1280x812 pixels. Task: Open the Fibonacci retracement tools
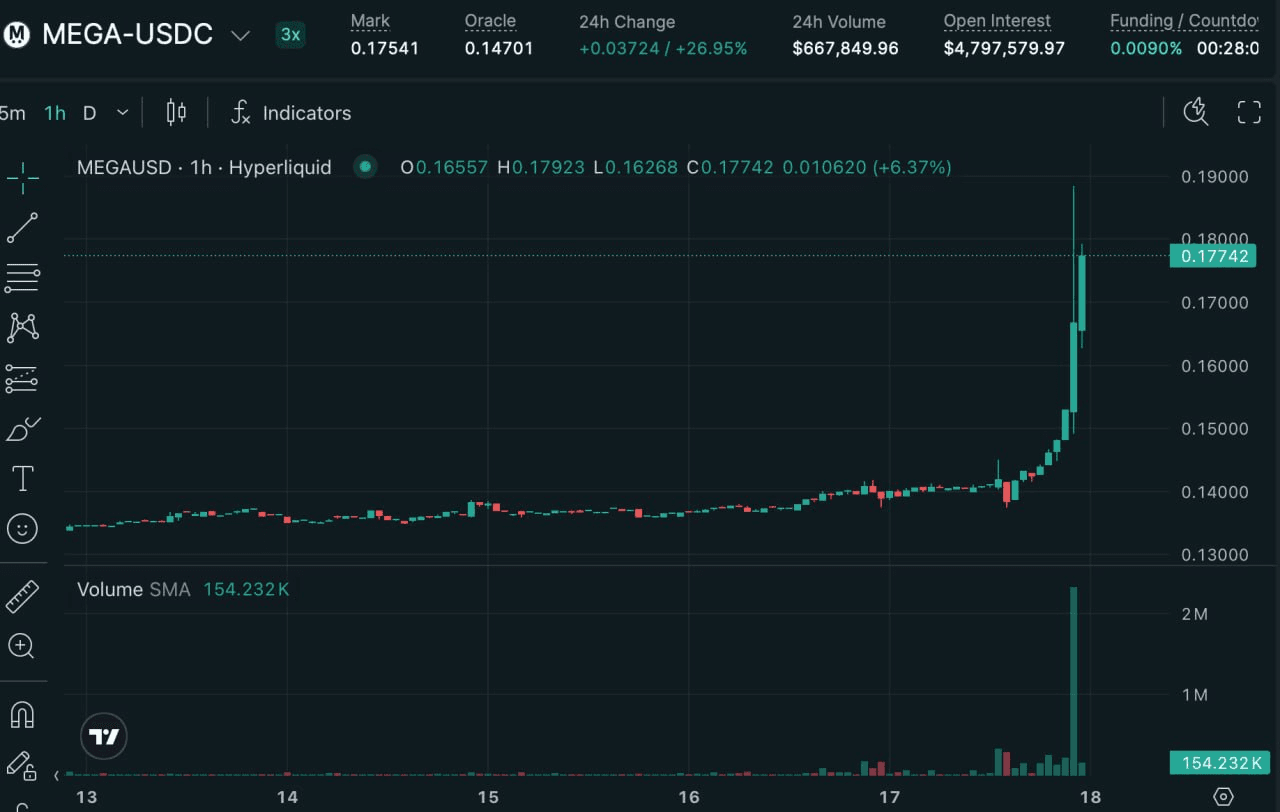coord(22,277)
